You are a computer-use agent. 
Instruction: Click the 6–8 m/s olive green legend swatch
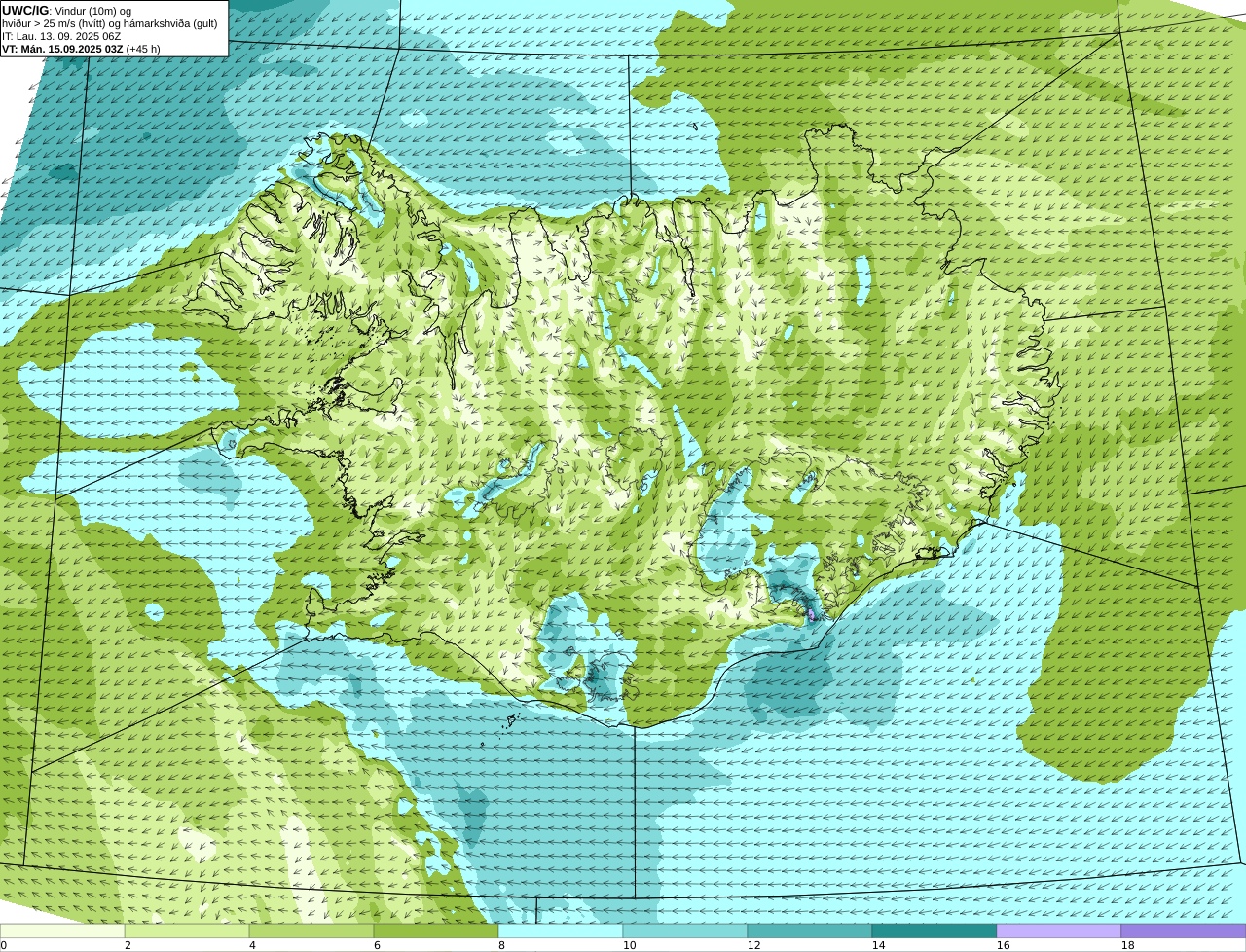(436, 932)
